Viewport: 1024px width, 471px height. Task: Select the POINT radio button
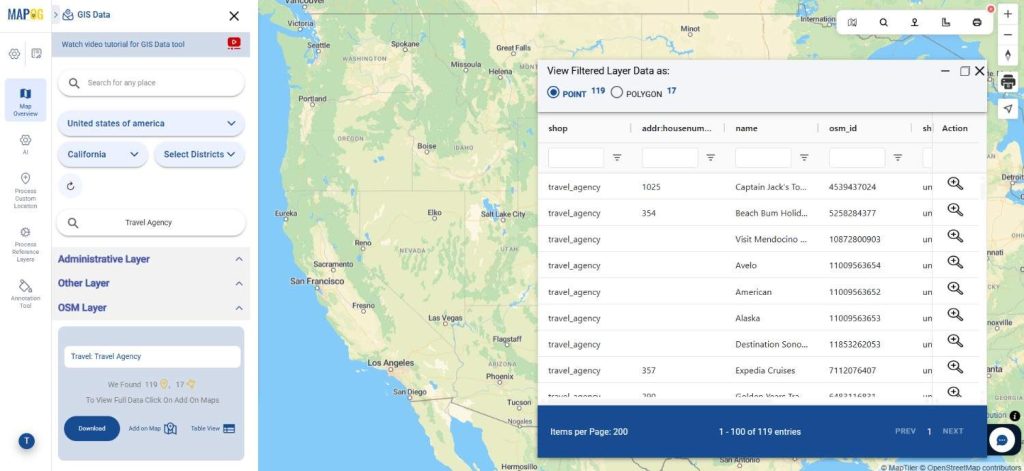click(553, 92)
